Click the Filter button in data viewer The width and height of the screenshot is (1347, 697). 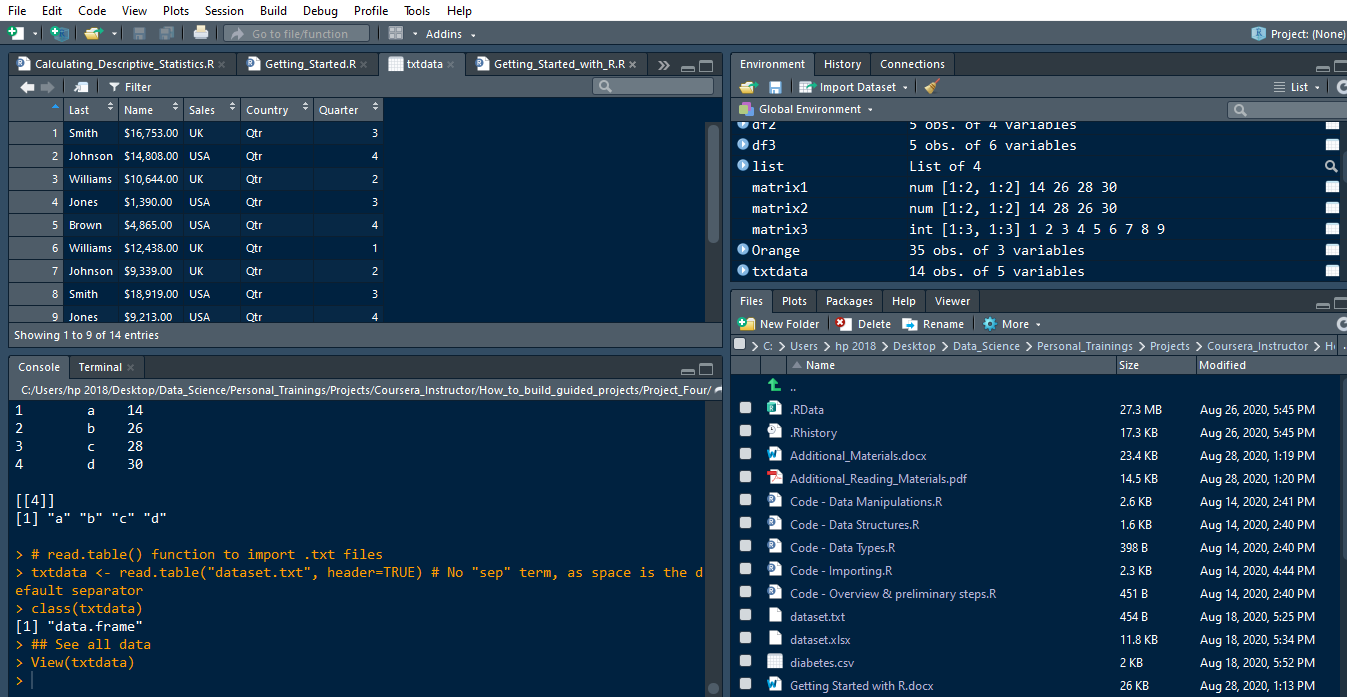[130, 87]
